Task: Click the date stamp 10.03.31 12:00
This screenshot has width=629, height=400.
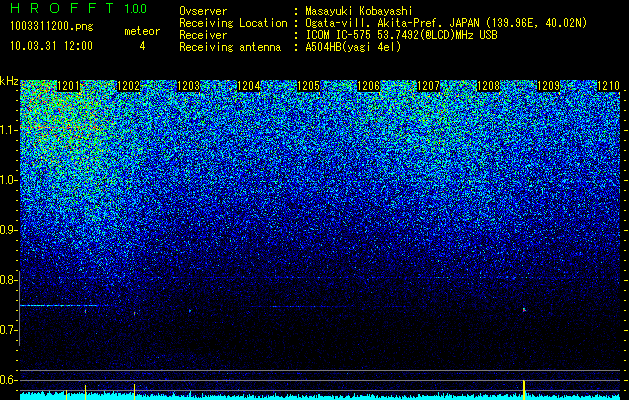Action: coord(51,46)
